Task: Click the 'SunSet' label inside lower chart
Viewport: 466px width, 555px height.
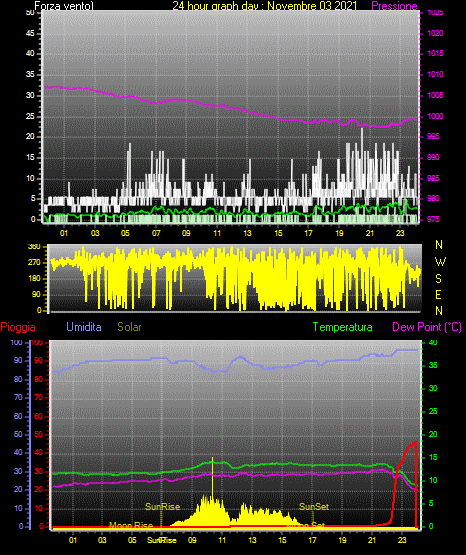Action: (x=314, y=507)
